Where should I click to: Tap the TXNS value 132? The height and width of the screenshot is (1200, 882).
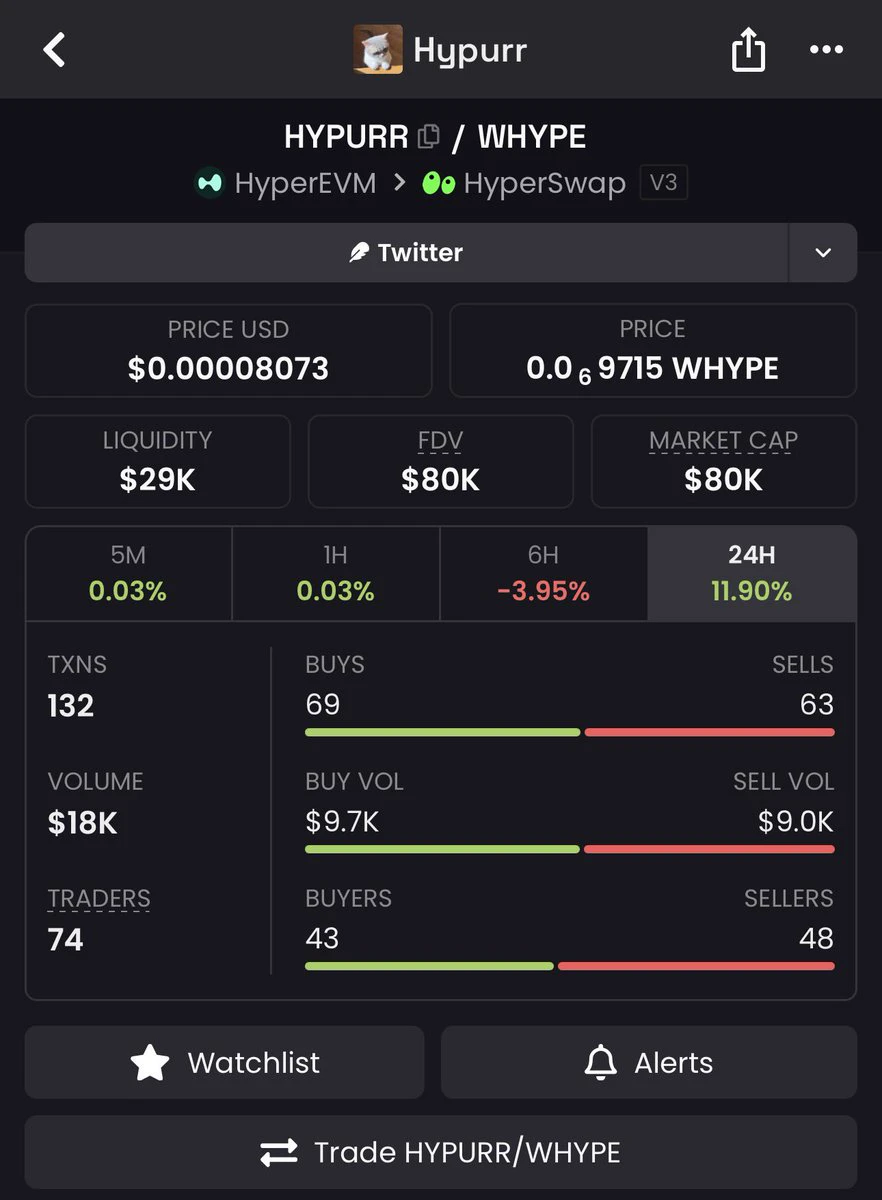(x=71, y=706)
